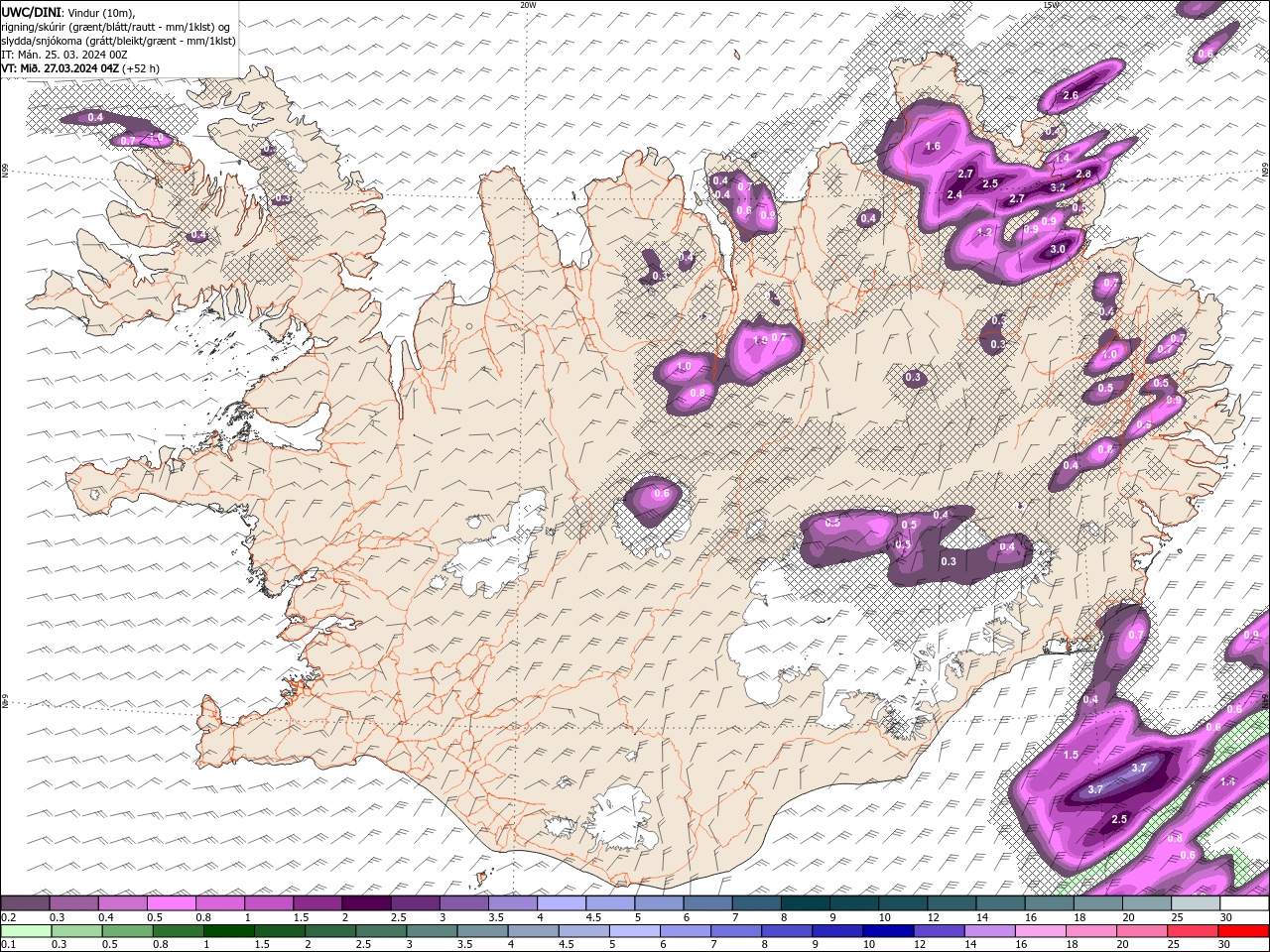Image resolution: width=1270 pixels, height=952 pixels.
Task: Select the lower legend swatch labeled 3.5
Action: [482, 931]
